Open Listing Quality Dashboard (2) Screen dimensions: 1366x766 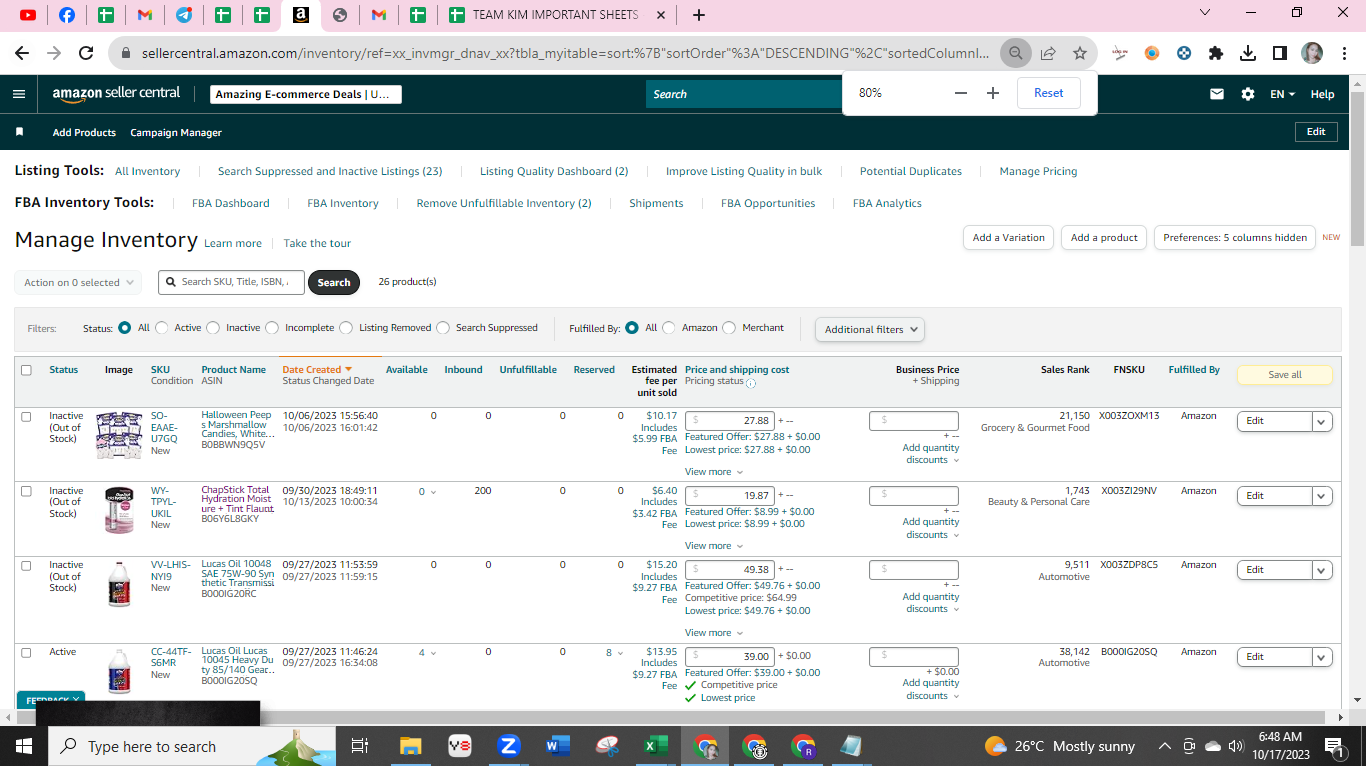click(554, 171)
